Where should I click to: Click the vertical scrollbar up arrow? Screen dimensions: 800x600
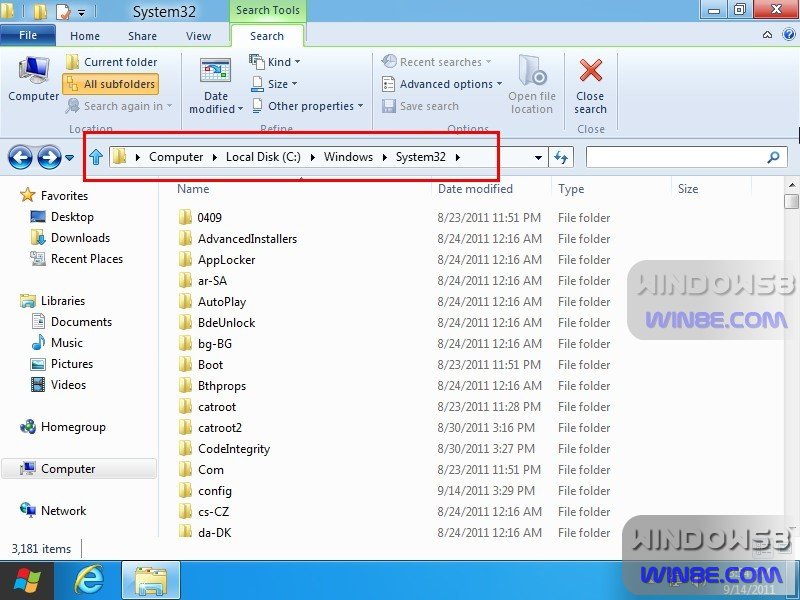(x=792, y=185)
